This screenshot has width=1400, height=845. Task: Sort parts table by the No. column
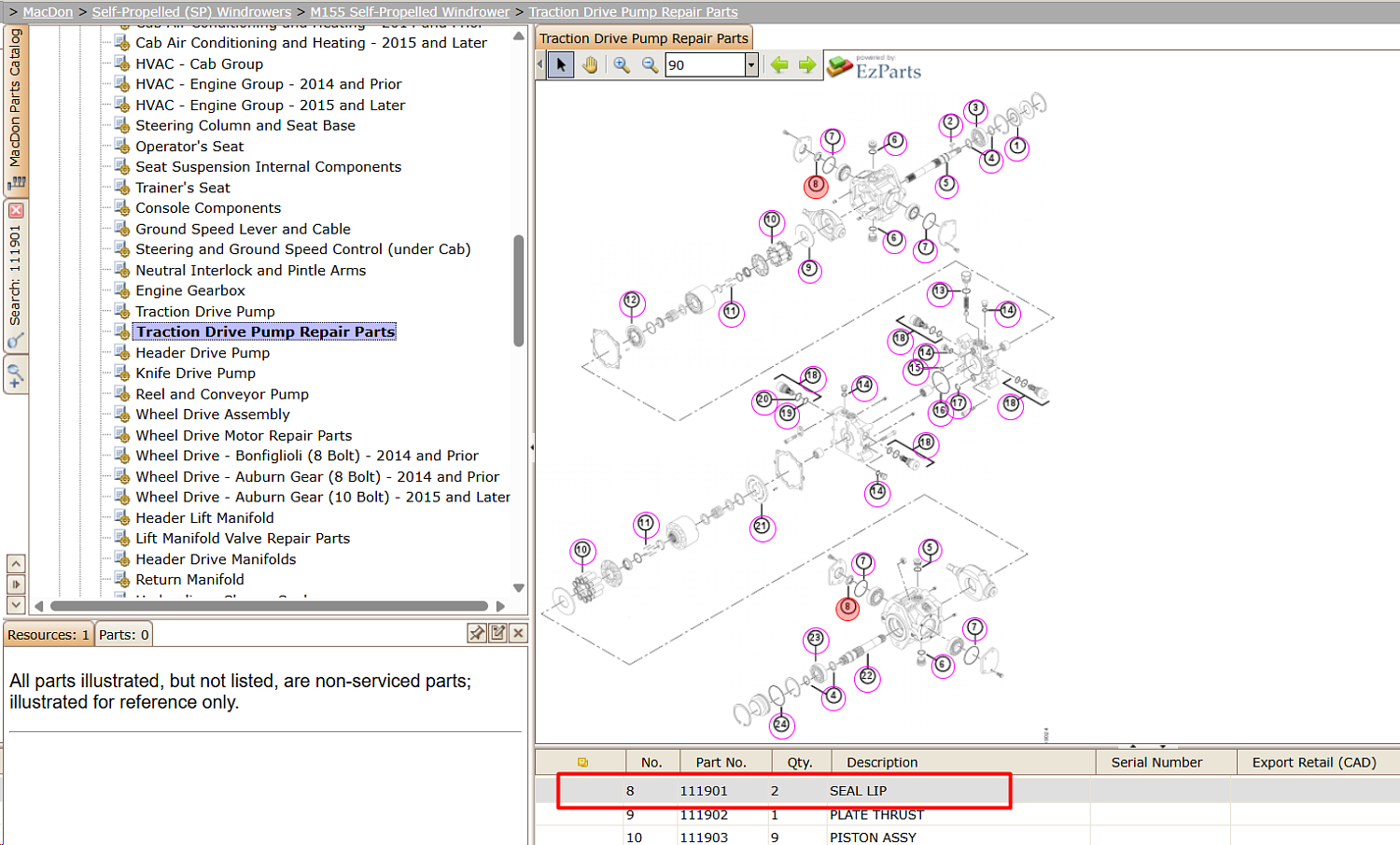(652, 762)
